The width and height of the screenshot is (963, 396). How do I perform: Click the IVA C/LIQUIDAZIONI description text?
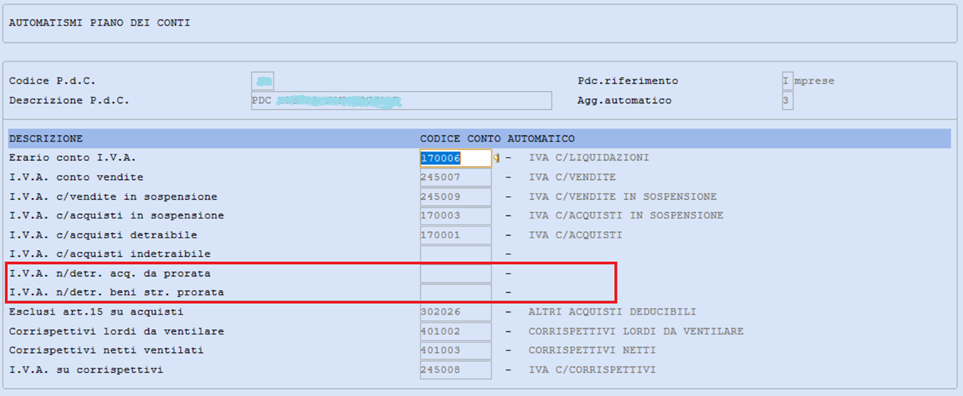pos(589,158)
